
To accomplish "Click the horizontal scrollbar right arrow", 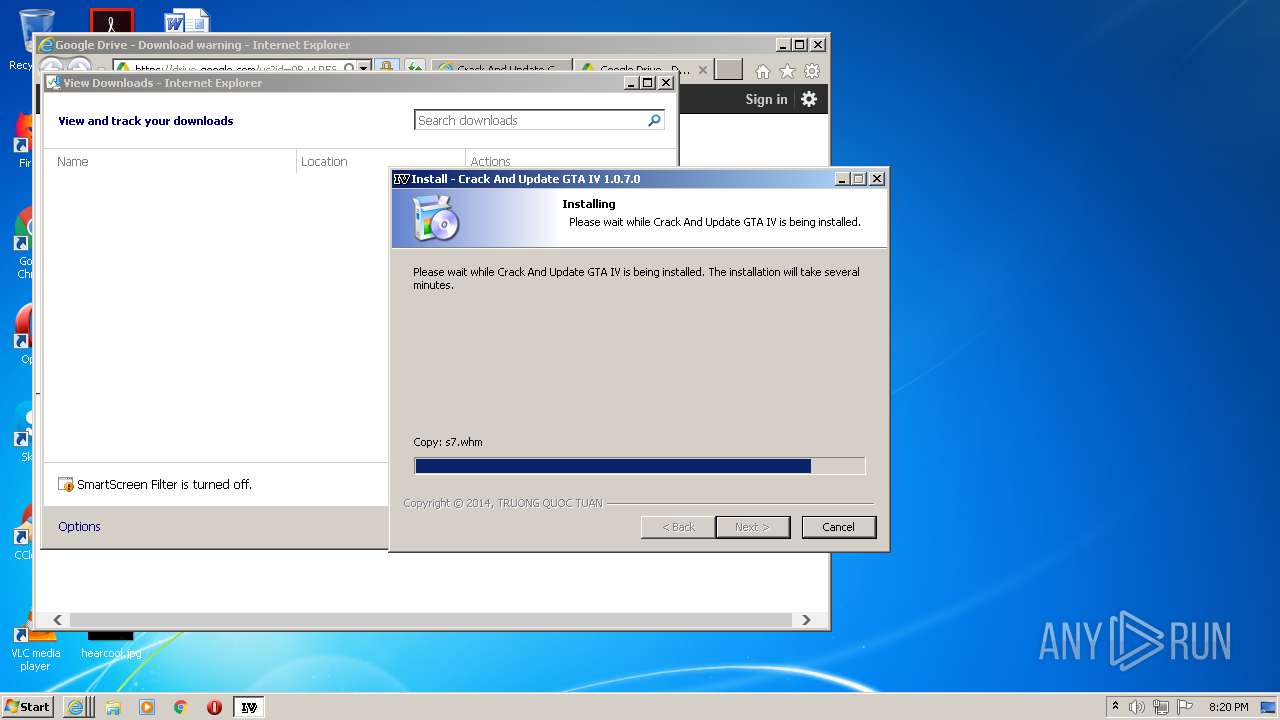I will (806, 620).
